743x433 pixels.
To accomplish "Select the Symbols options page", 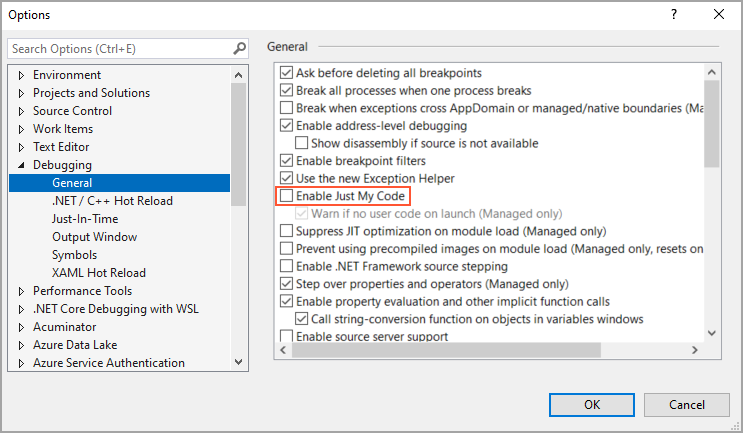I will [x=75, y=255].
